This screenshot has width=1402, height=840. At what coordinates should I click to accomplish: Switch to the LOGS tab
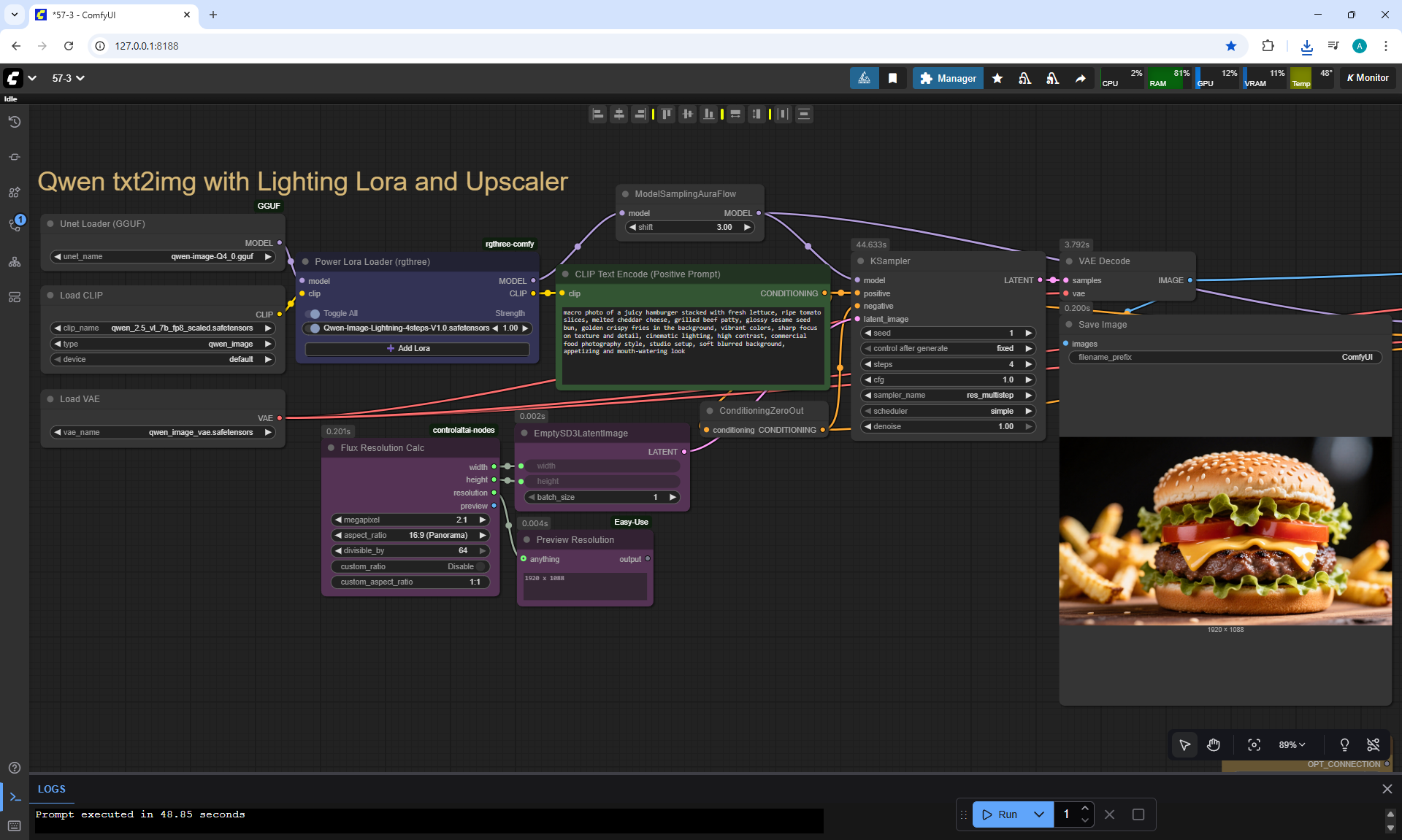coord(52,789)
